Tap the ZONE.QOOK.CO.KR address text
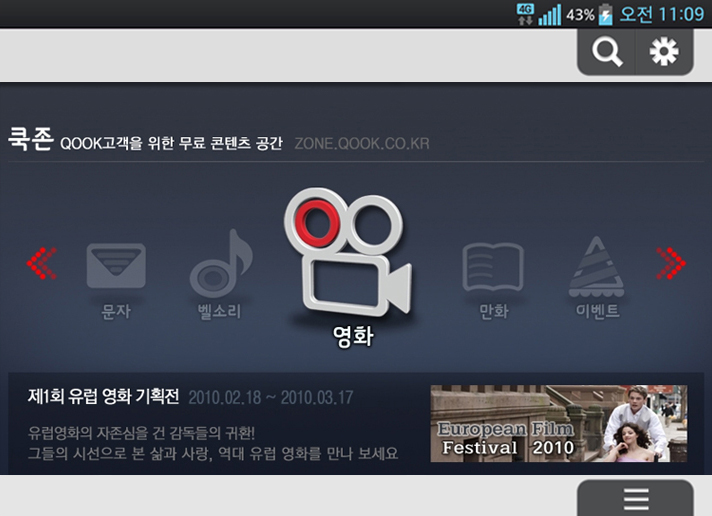The width and height of the screenshot is (712, 516). (x=362, y=143)
